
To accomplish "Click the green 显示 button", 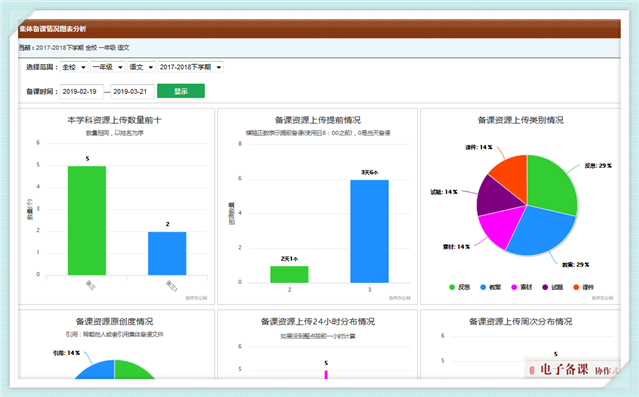I will click(181, 91).
